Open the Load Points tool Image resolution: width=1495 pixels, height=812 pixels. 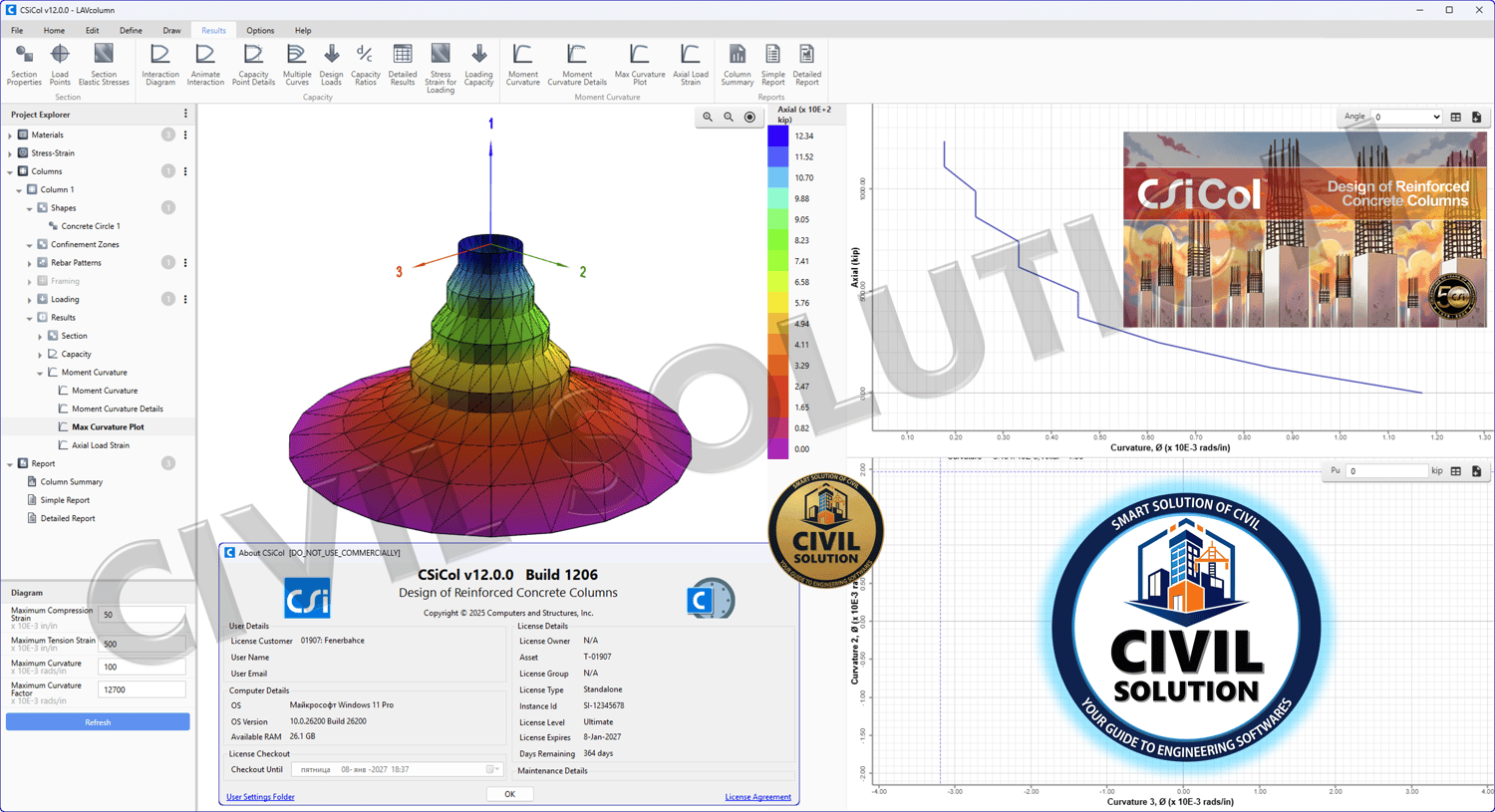click(60, 65)
